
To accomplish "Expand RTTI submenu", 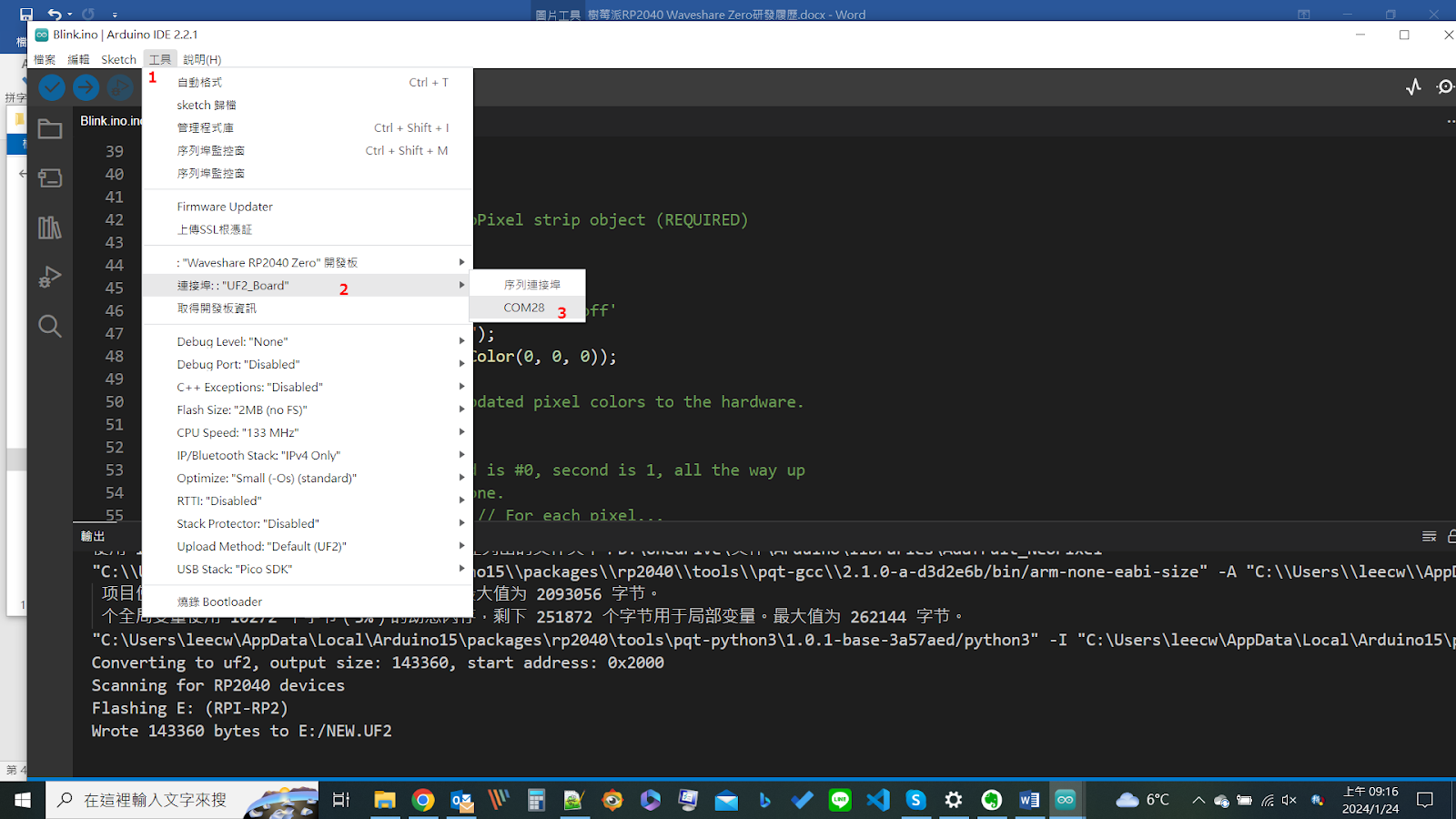I will pyautogui.click(x=308, y=500).
